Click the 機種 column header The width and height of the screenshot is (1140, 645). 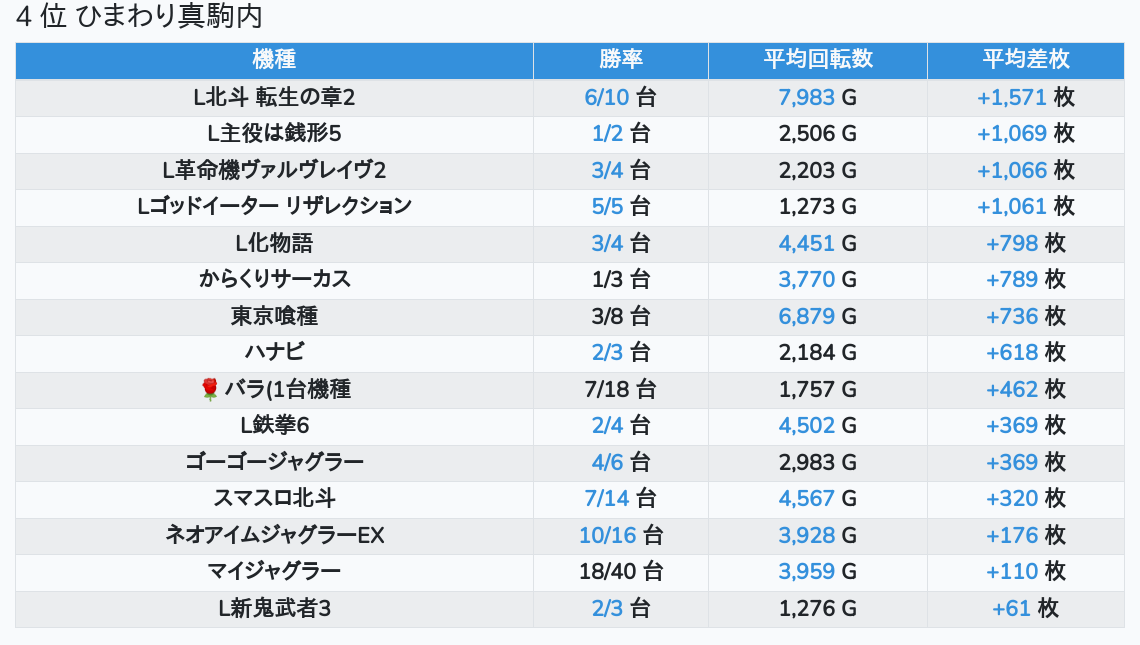(274, 60)
